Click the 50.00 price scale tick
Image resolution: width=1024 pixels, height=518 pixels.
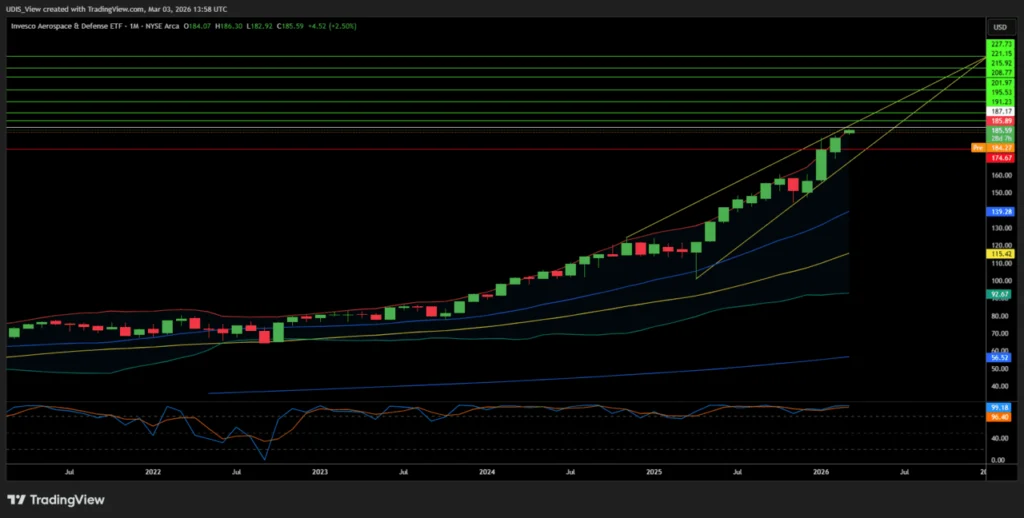1001,369
